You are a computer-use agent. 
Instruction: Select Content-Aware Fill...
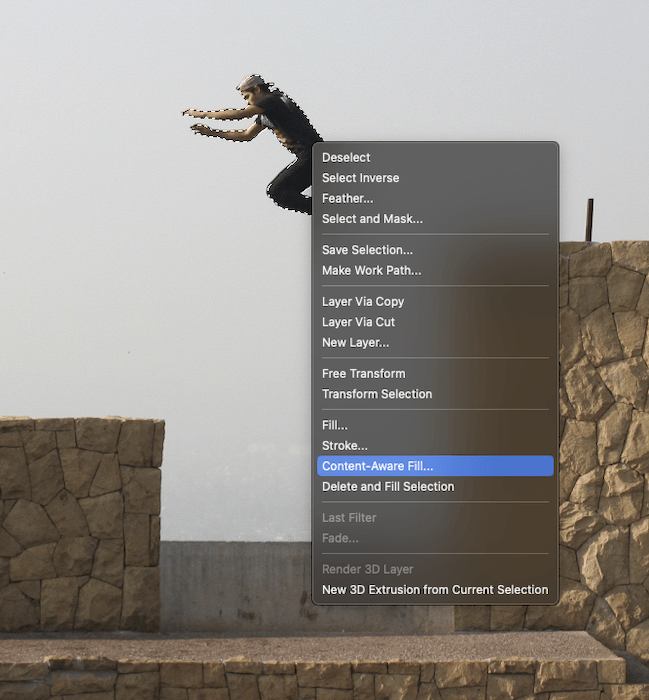(x=435, y=466)
